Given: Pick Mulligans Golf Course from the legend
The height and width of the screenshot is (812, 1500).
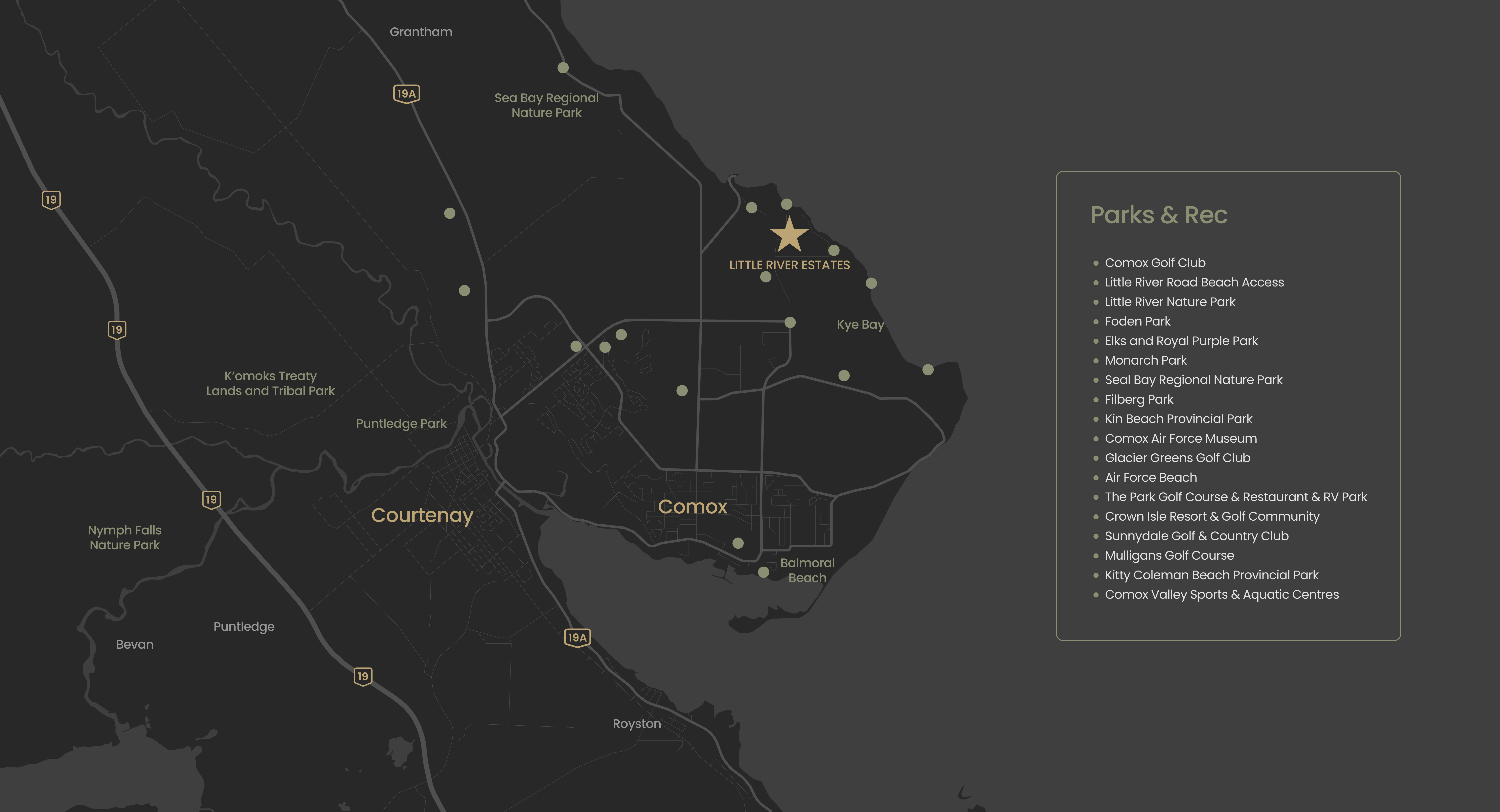Looking at the screenshot, I should (1169, 556).
